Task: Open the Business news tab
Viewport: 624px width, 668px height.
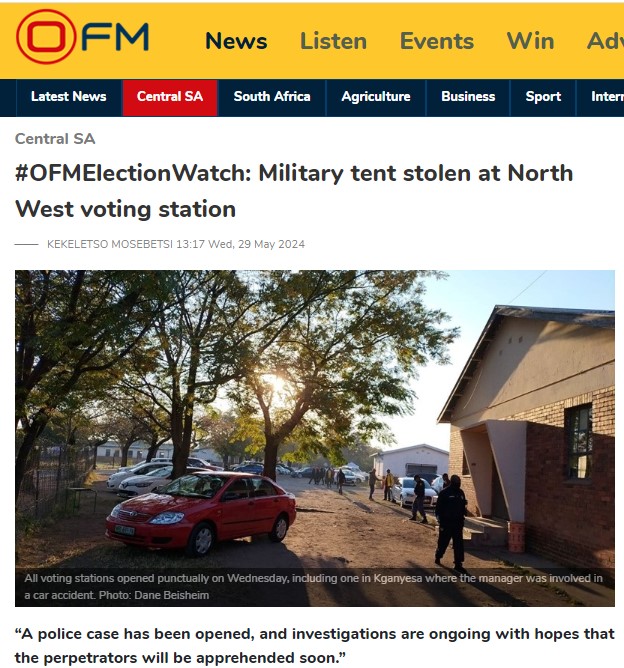Action: (x=468, y=97)
